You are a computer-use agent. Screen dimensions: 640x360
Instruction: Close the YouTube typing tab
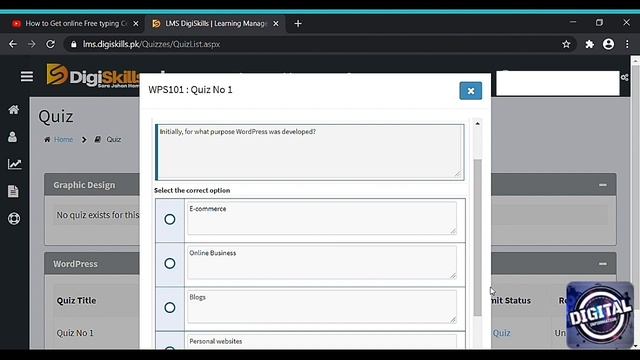(136, 24)
